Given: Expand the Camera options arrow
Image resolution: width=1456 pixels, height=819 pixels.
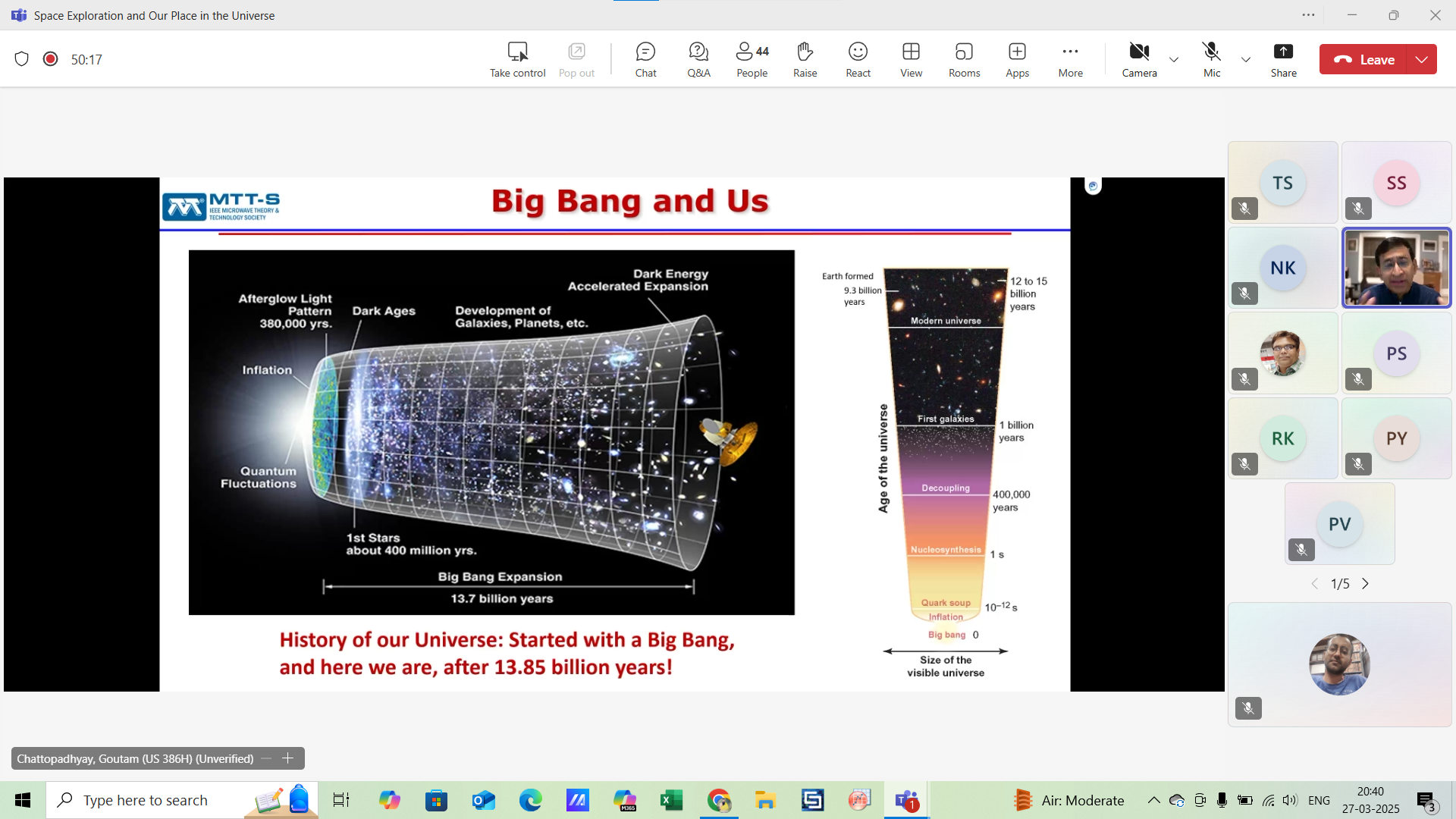Looking at the screenshot, I should (1174, 59).
